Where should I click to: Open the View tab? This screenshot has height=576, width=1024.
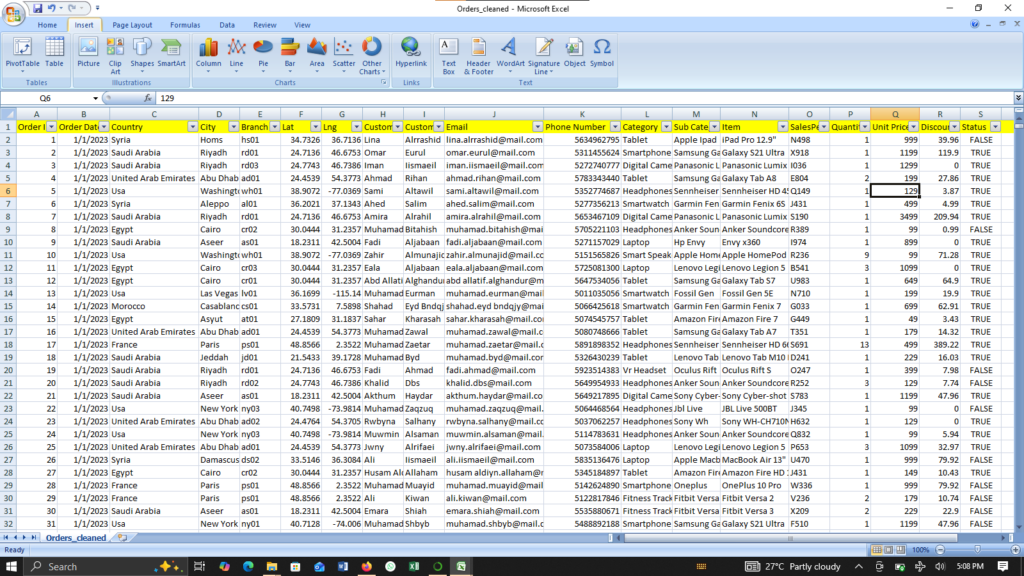click(x=302, y=25)
